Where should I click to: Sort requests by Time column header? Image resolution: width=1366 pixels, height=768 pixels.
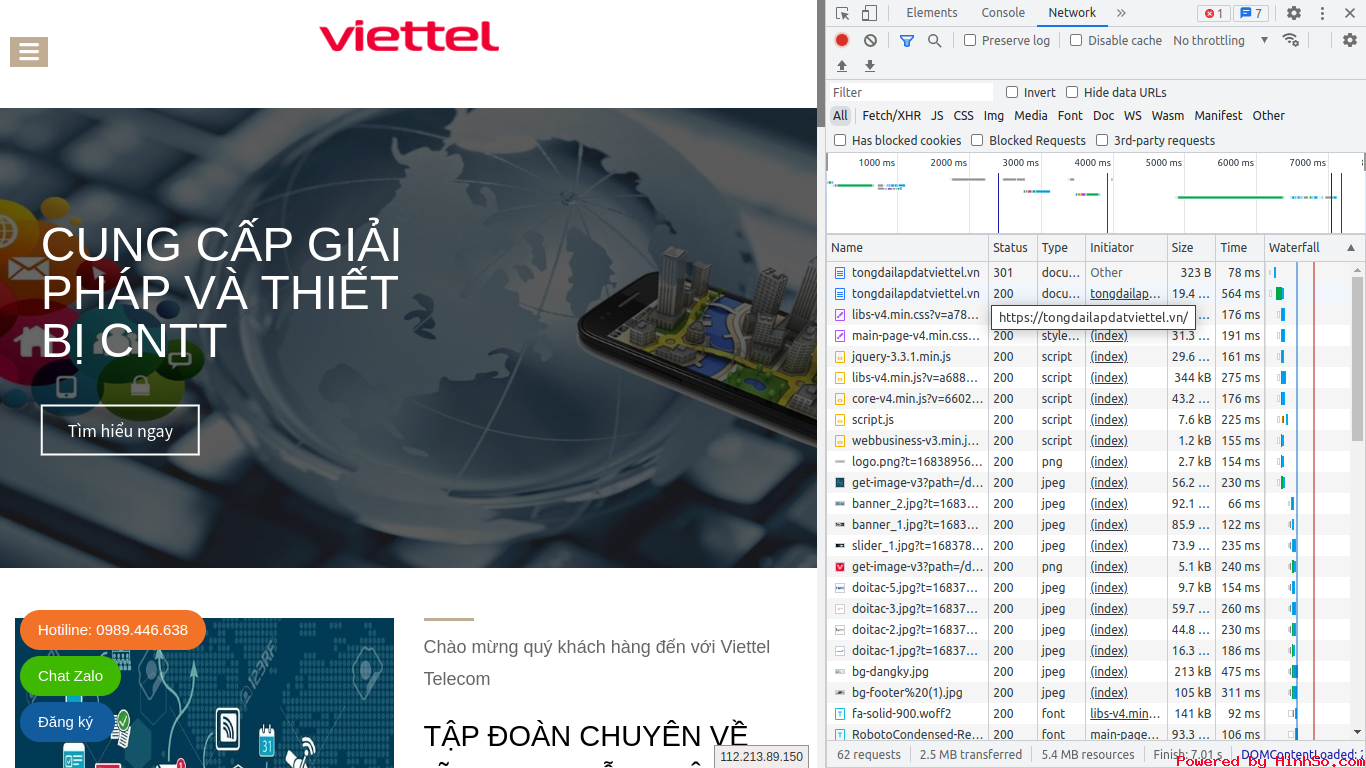point(1239,248)
